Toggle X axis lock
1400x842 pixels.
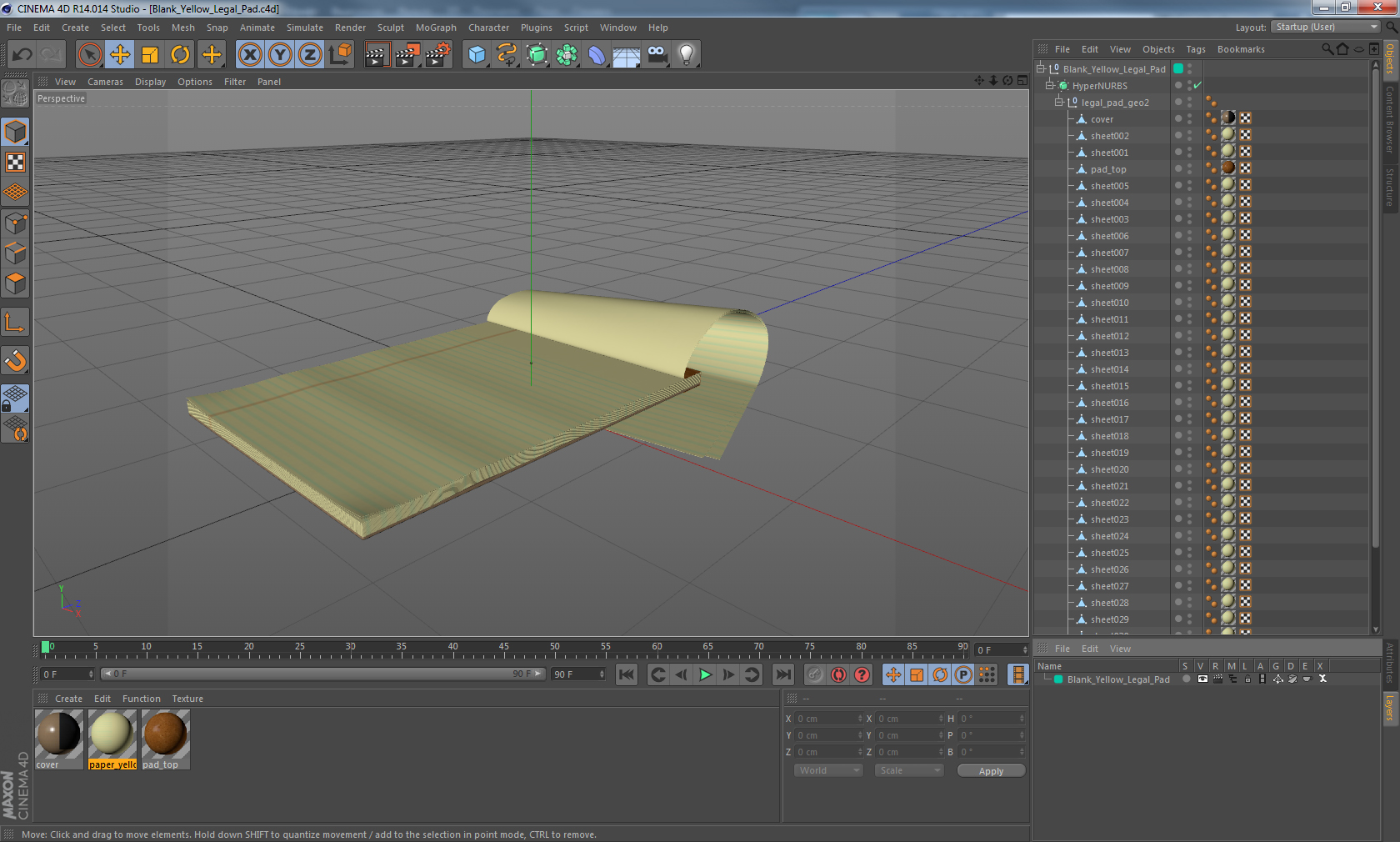tap(250, 55)
